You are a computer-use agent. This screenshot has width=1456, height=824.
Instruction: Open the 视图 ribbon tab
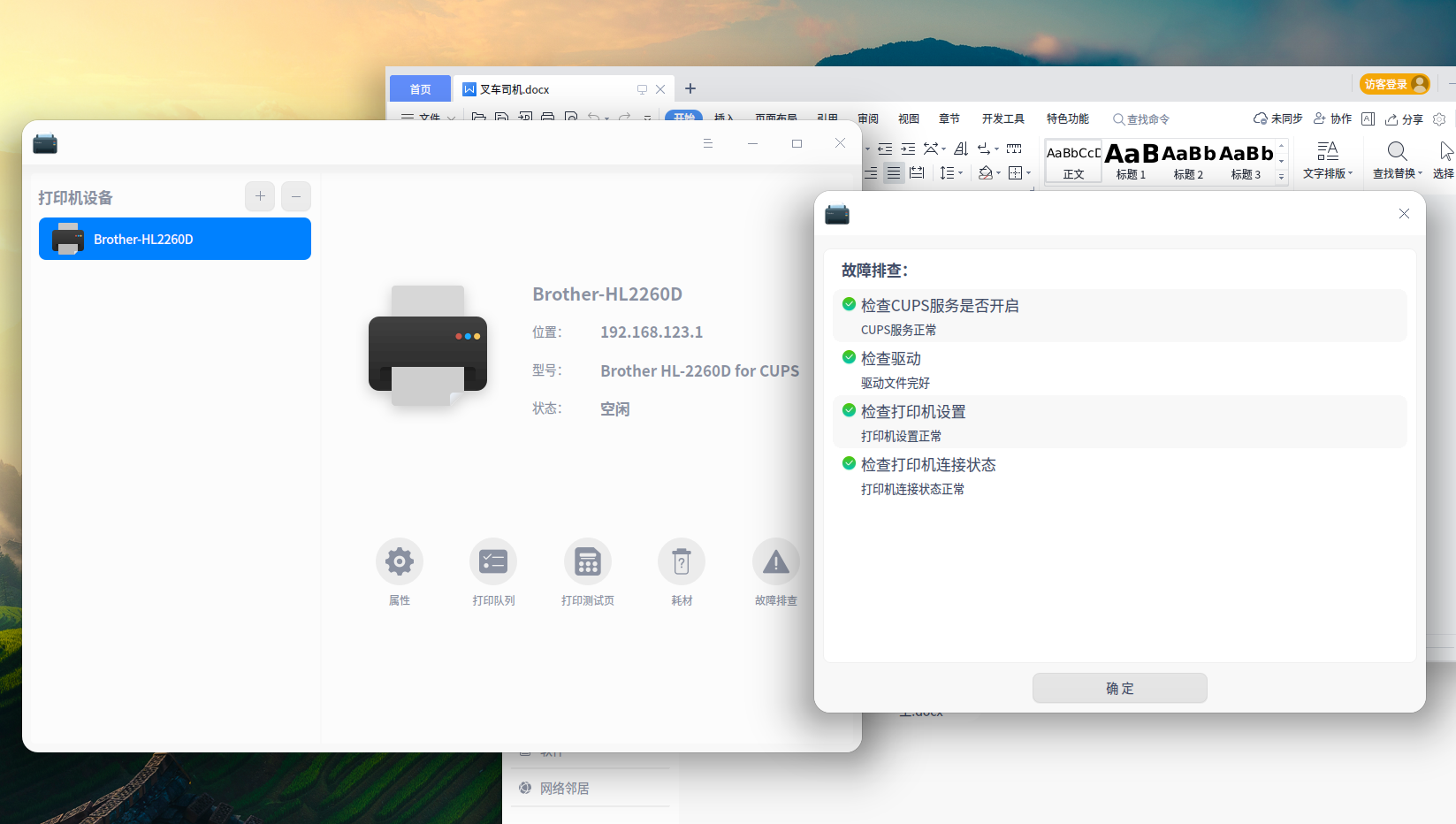[x=908, y=118]
